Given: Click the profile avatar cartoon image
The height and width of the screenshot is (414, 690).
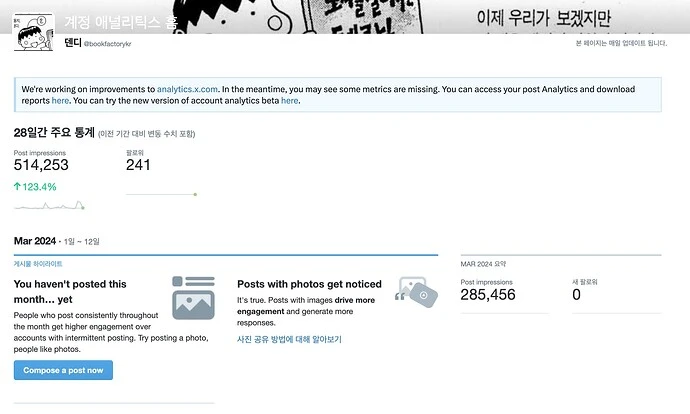Looking at the screenshot, I should [34, 32].
